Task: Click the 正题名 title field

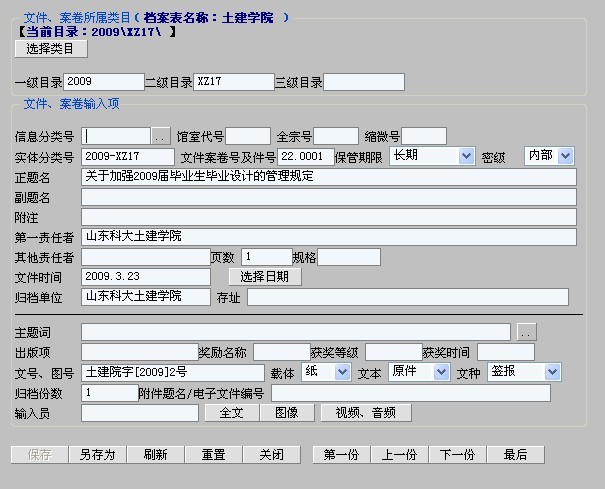Action: tap(329, 177)
